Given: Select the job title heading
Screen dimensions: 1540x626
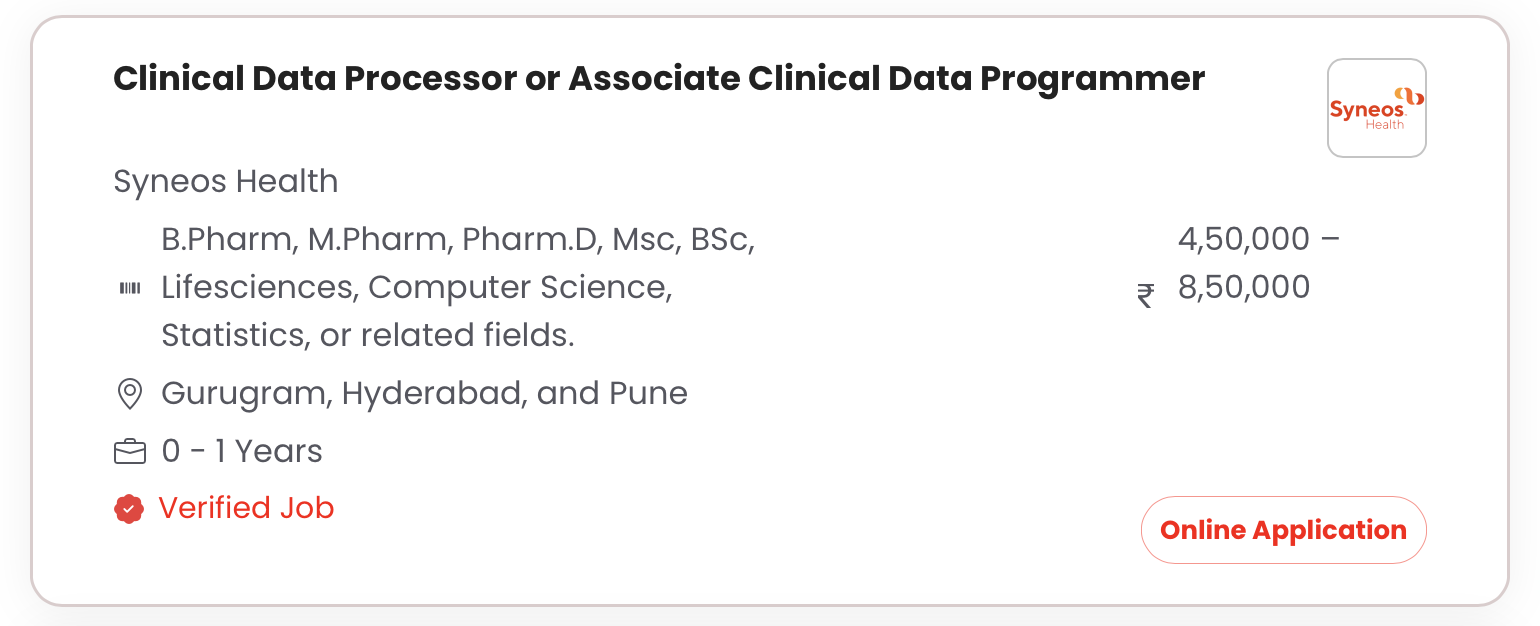Looking at the screenshot, I should (x=658, y=78).
